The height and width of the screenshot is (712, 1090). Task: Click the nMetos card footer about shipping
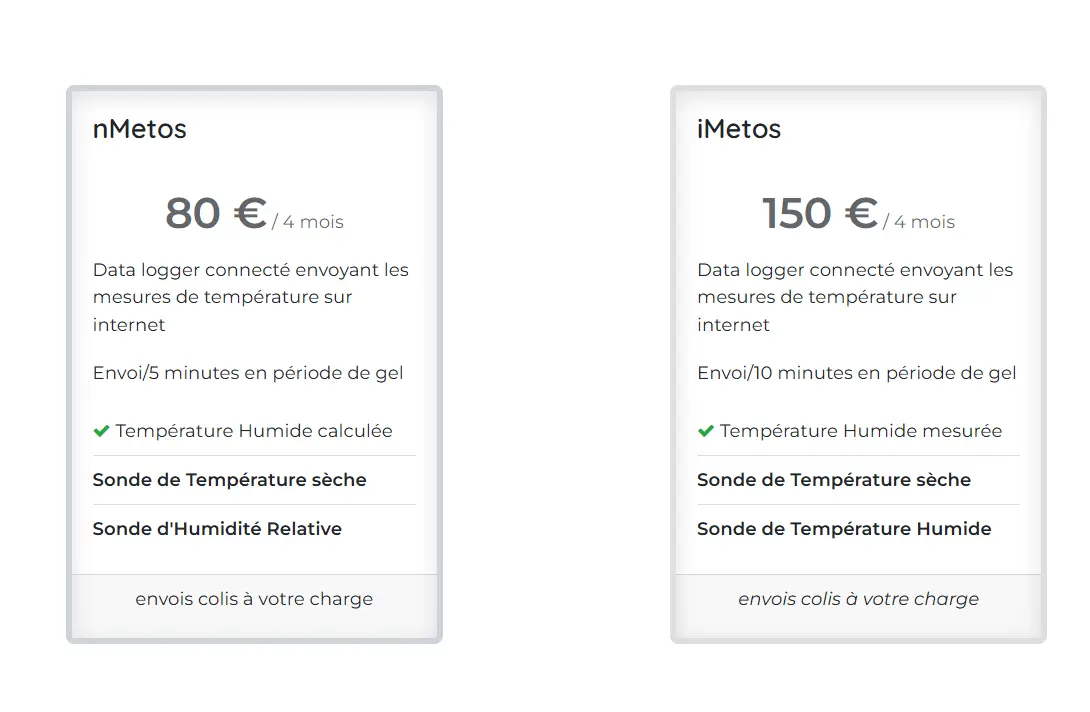click(x=254, y=599)
